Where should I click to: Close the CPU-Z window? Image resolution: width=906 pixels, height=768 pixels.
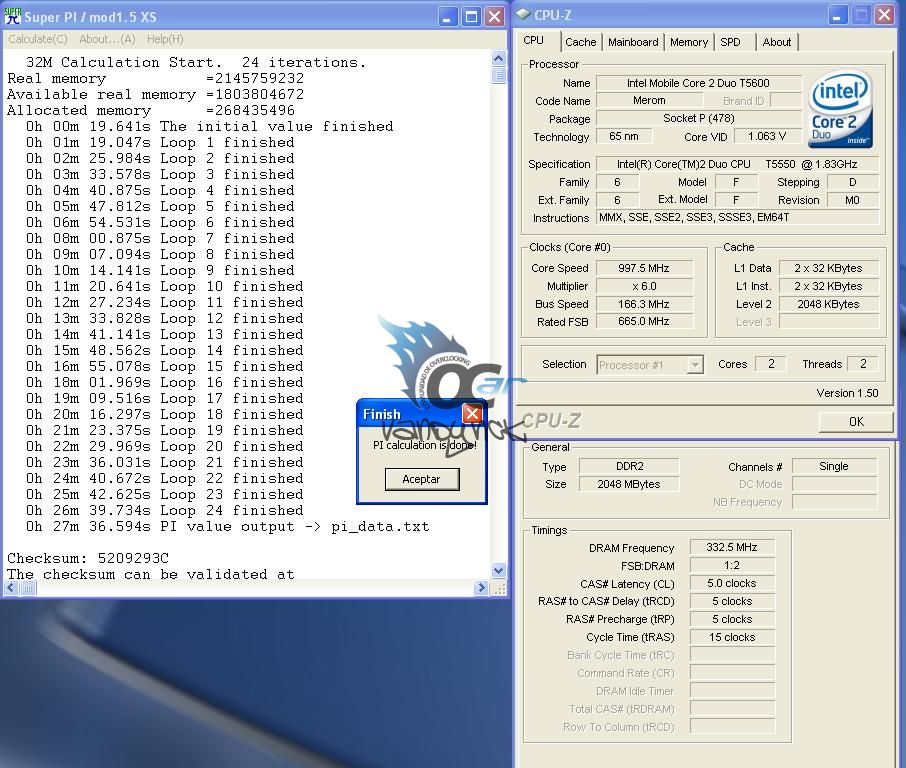click(x=885, y=14)
